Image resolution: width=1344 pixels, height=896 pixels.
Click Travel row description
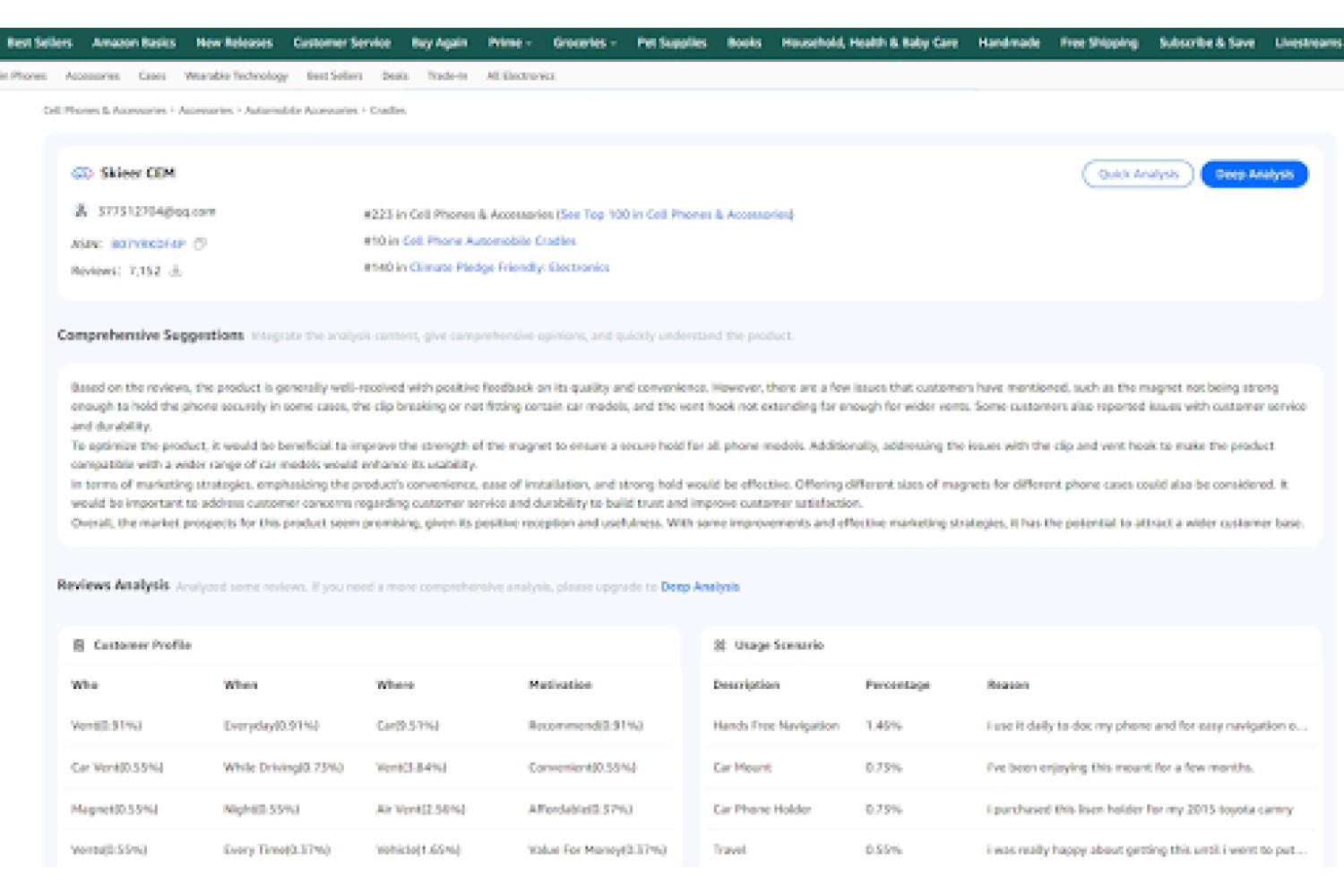(729, 849)
